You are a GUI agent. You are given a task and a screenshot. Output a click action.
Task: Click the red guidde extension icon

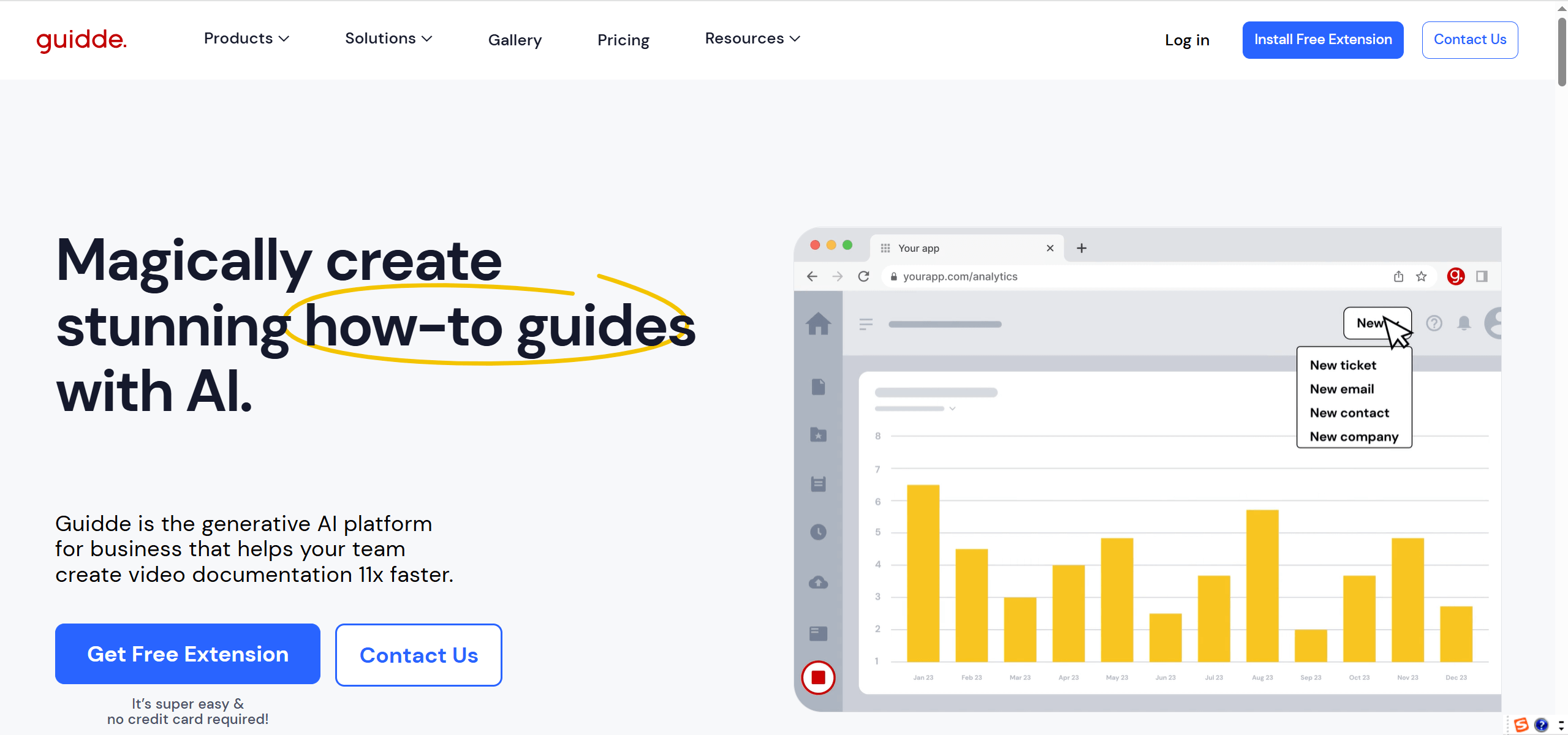tap(1456, 276)
